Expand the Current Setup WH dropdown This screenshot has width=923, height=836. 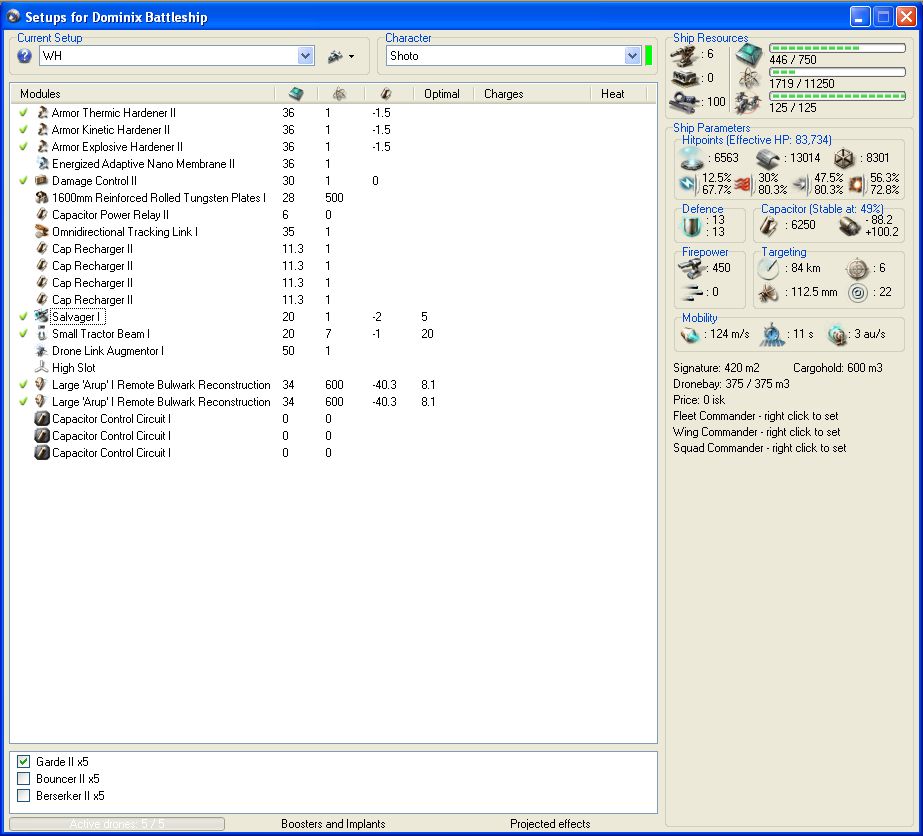[x=305, y=56]
